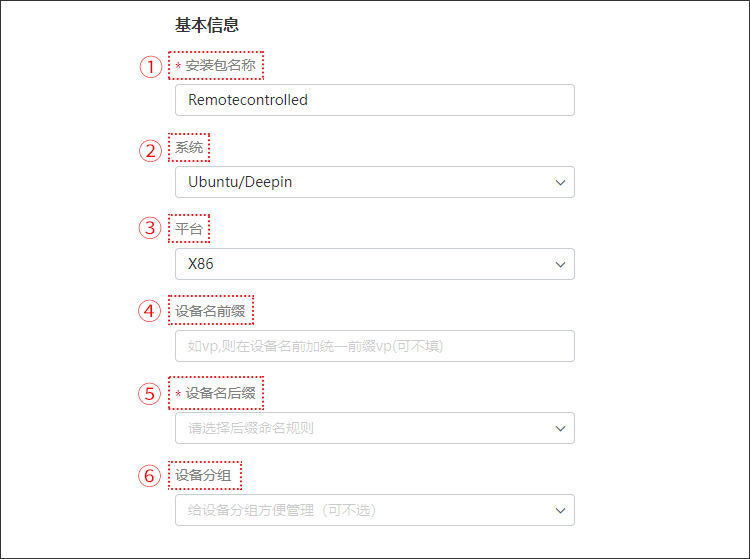Focus the 设备名前缀 text field
The image size is (750, 559).
point(374,346)
